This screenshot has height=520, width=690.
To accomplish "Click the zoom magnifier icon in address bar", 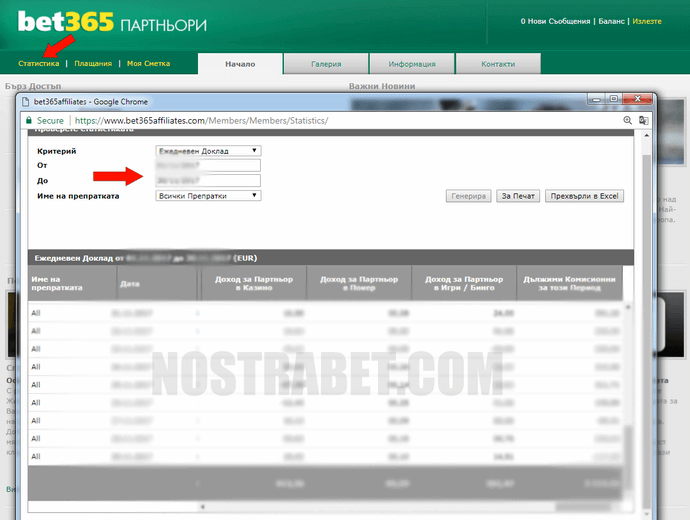I will click(628, 120).
